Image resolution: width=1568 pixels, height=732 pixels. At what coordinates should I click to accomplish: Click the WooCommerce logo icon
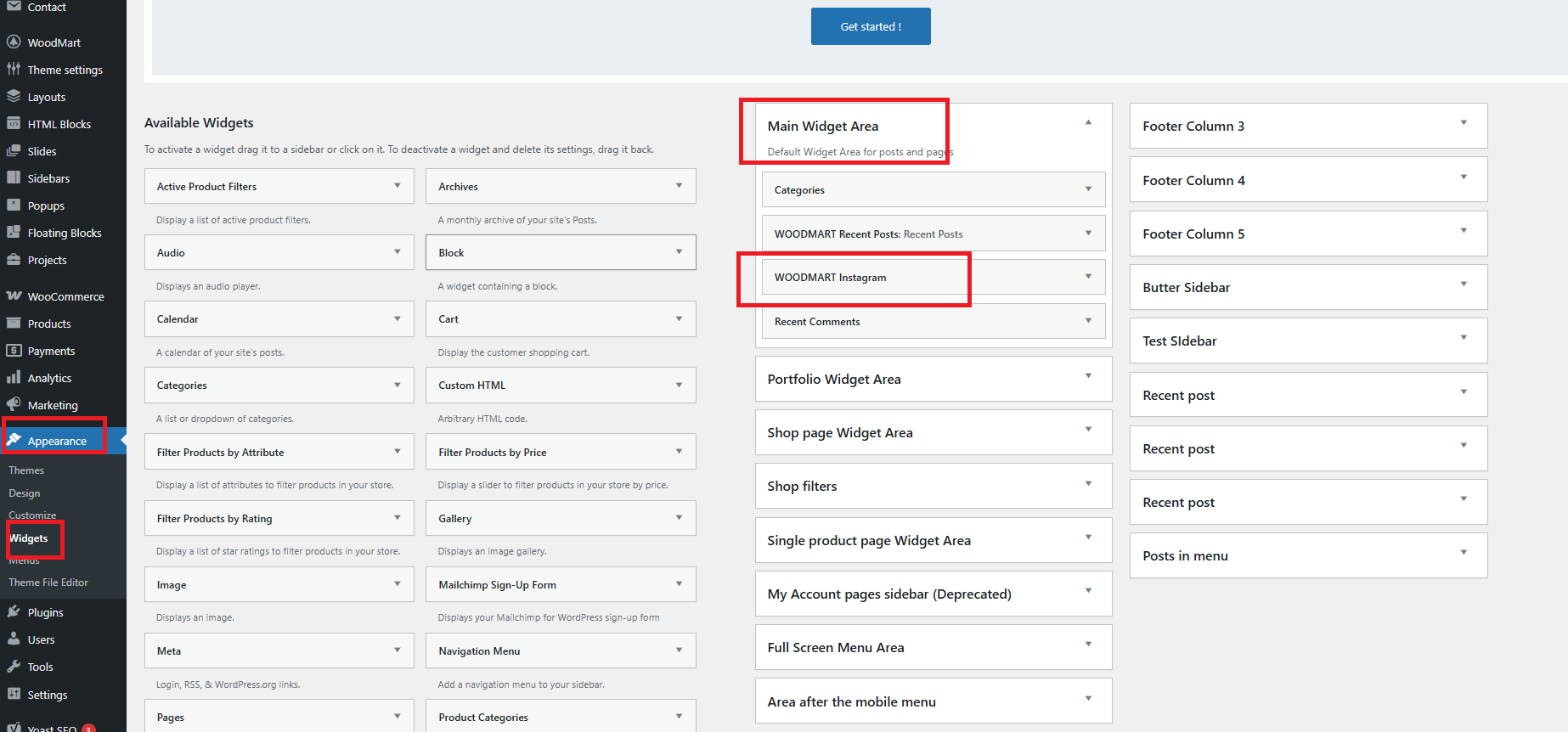tap(14, 296)
